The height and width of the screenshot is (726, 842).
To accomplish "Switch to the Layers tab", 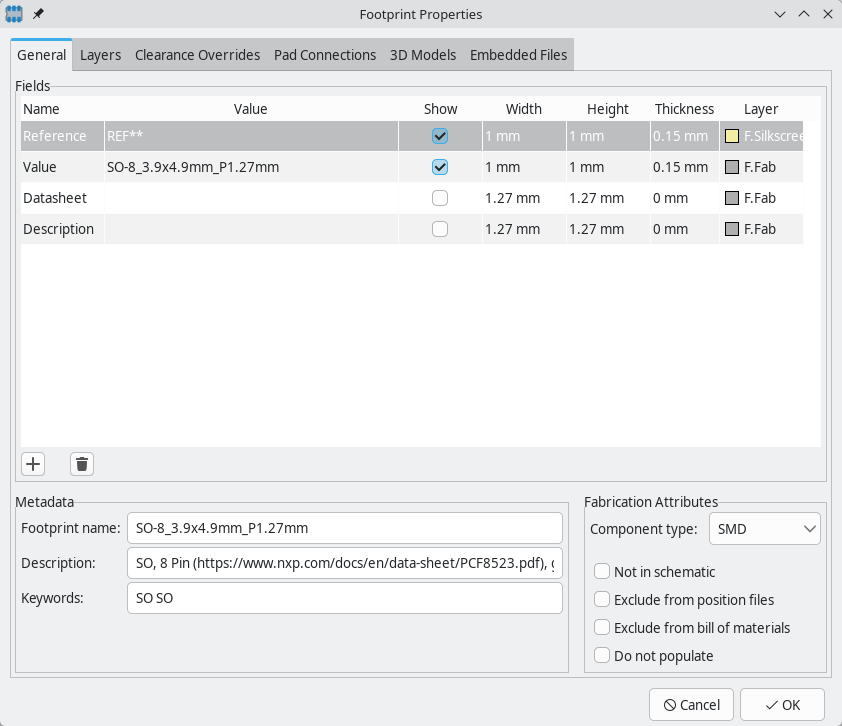I will (x=100, y=55).
